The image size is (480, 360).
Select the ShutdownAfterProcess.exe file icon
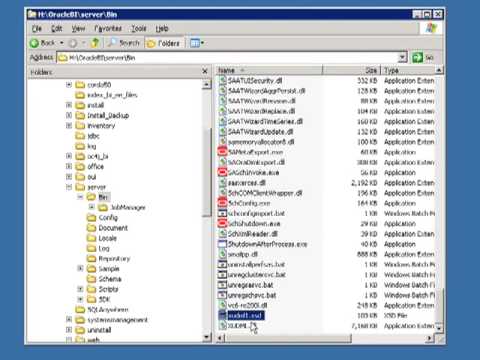222,244
